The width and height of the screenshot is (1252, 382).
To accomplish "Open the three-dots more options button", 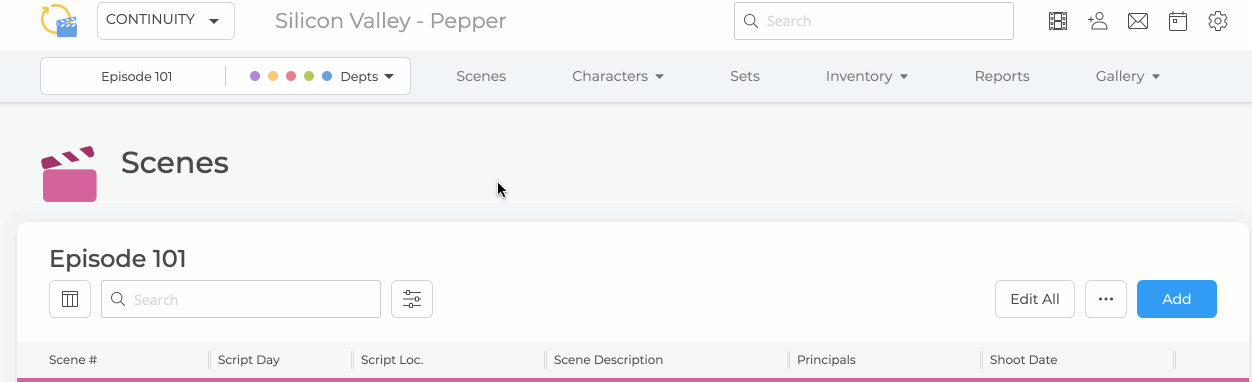I will click(1106, 299).
